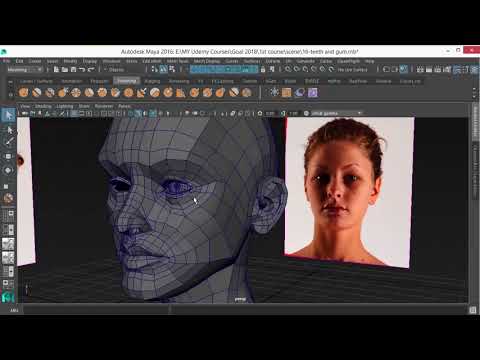Image resolution: width=480 pixels, height=360 pixels.
Task: Open the viewport Panels menu
Action: pyautogui.click(x=124, y=106)
